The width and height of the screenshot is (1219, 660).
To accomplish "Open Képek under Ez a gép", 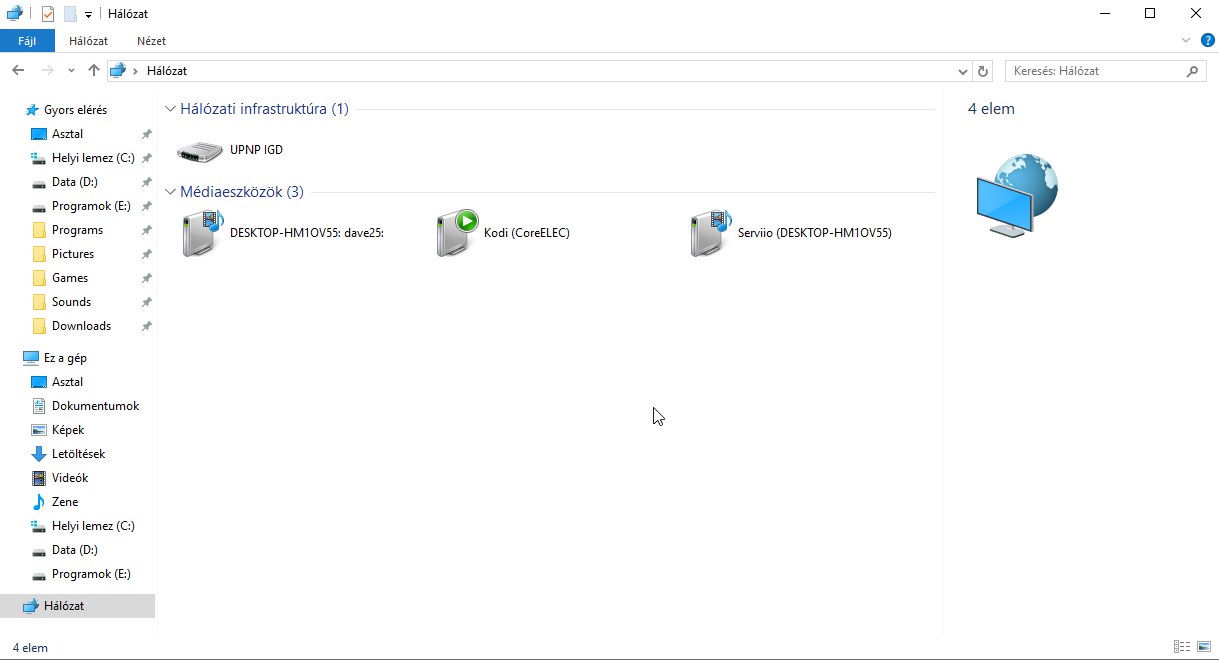I will (68, 430).
